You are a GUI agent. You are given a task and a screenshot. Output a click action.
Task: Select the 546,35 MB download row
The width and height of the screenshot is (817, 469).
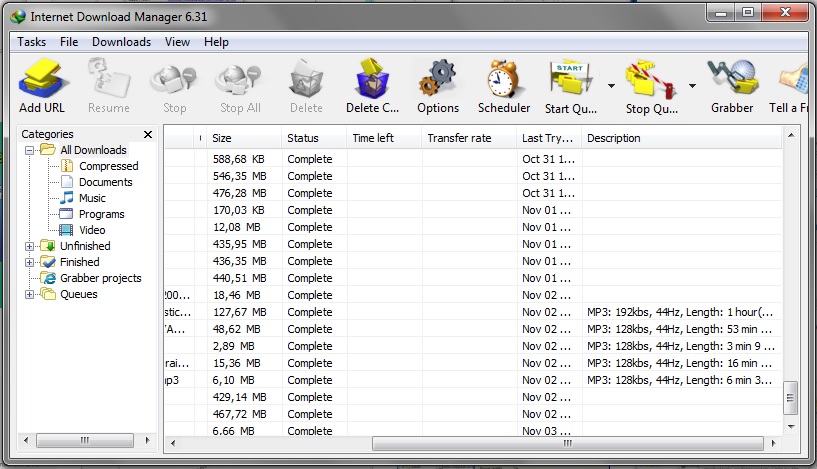473,176
